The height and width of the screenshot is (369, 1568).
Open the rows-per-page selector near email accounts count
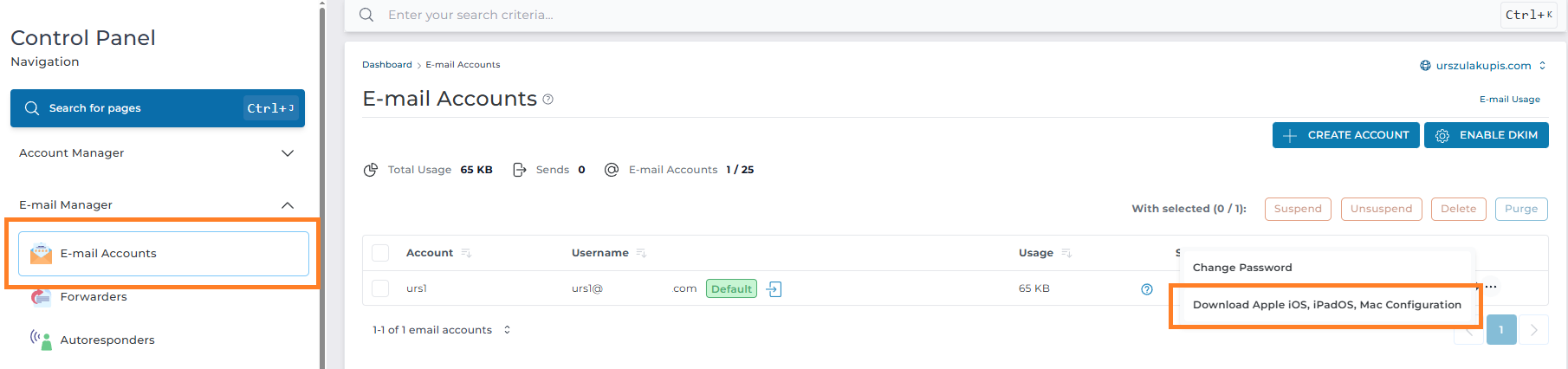pyautogui.click(x=507, y=330)
